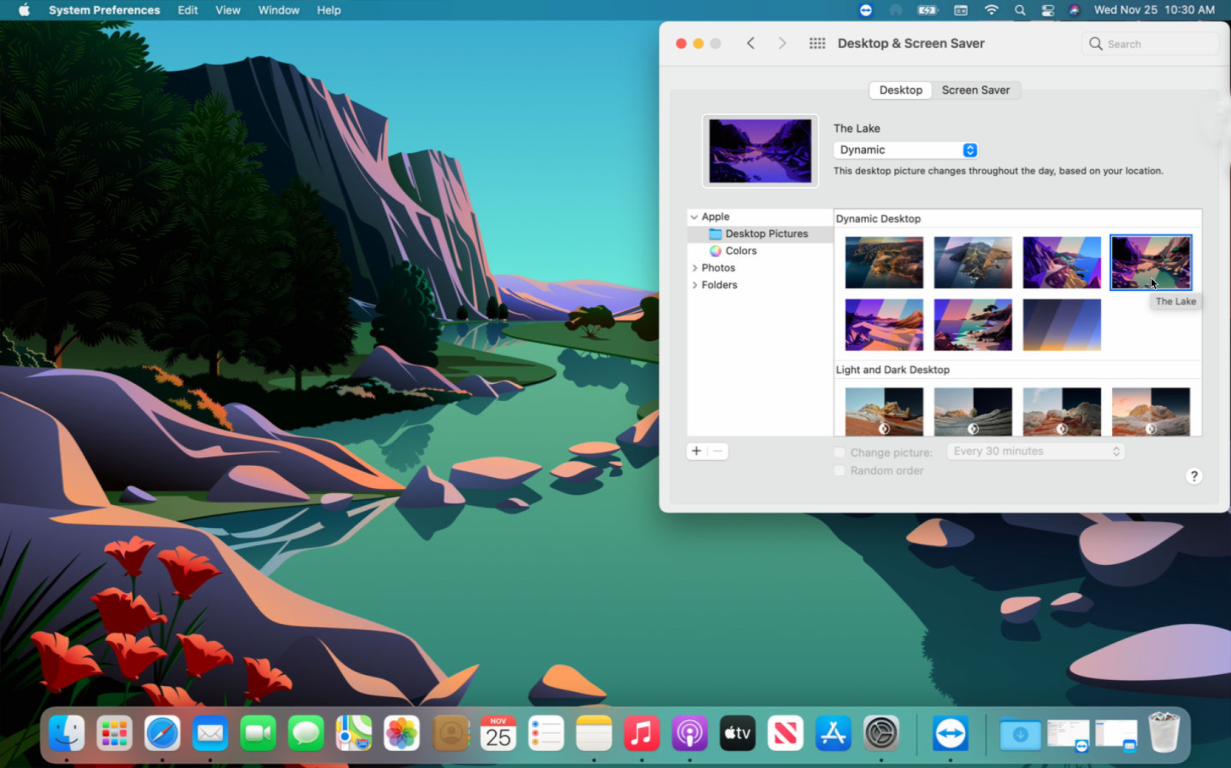Launch Podcasts from the Dock

689,734
